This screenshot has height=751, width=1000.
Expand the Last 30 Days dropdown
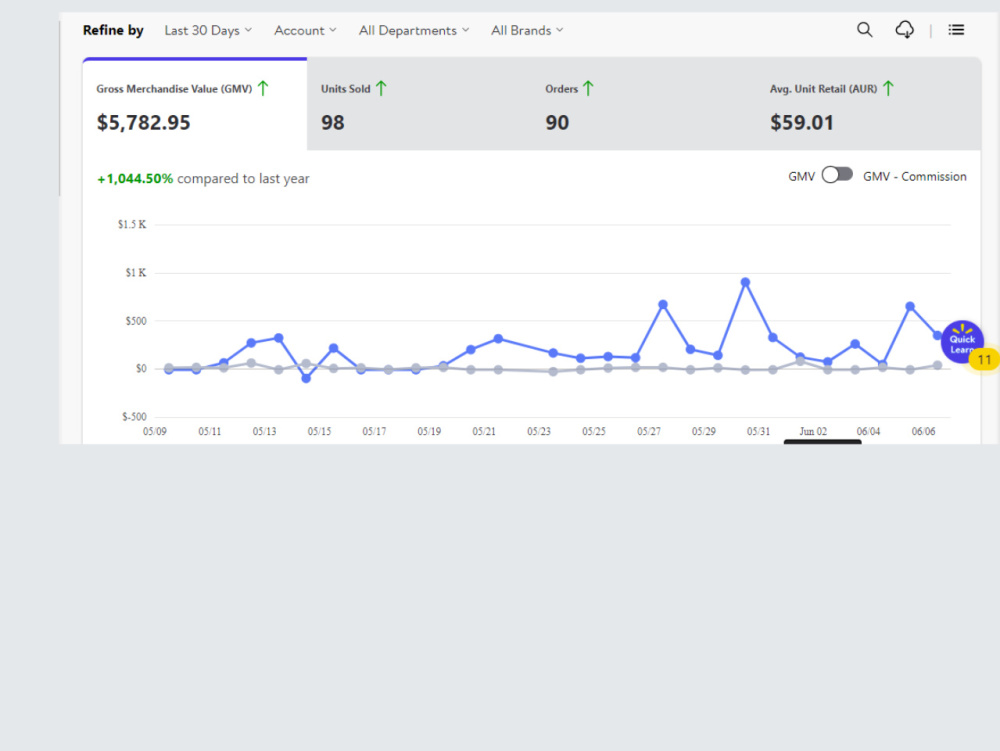(208, 31)
